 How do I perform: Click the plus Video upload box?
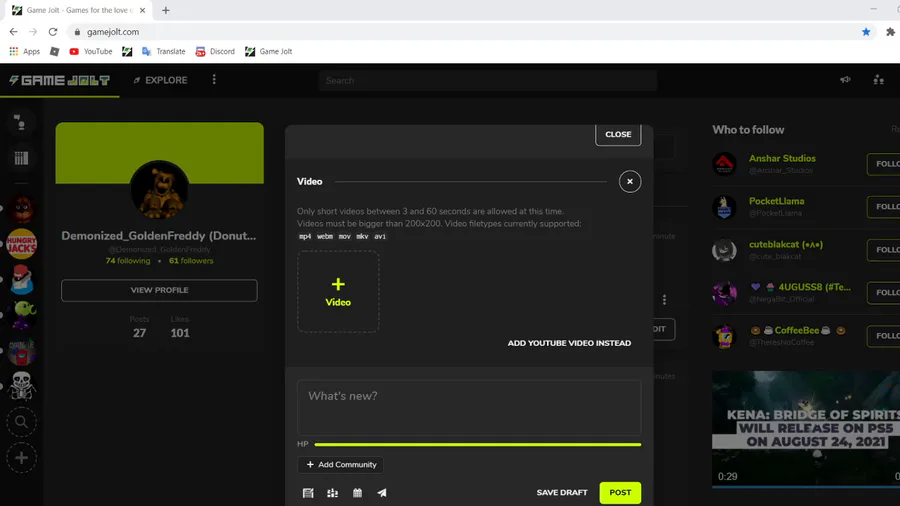coord(338,291)
